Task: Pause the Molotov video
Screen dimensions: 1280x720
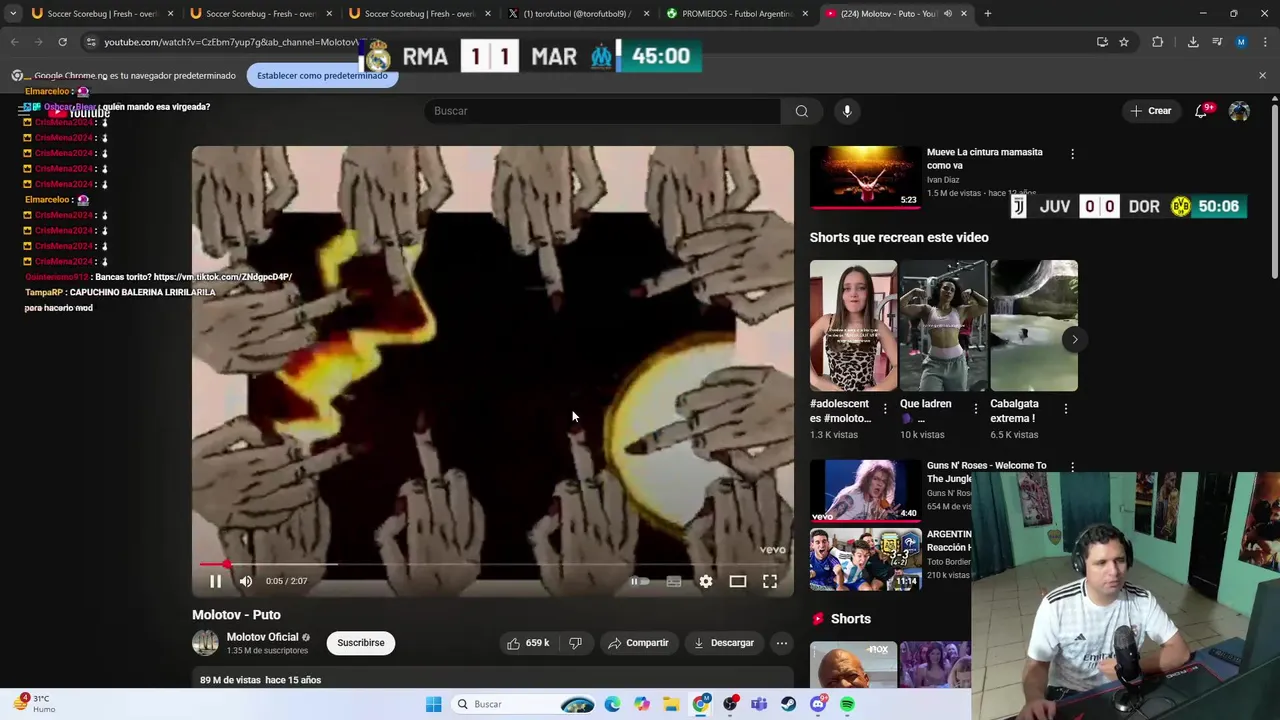Action: (x=215, y=581)
